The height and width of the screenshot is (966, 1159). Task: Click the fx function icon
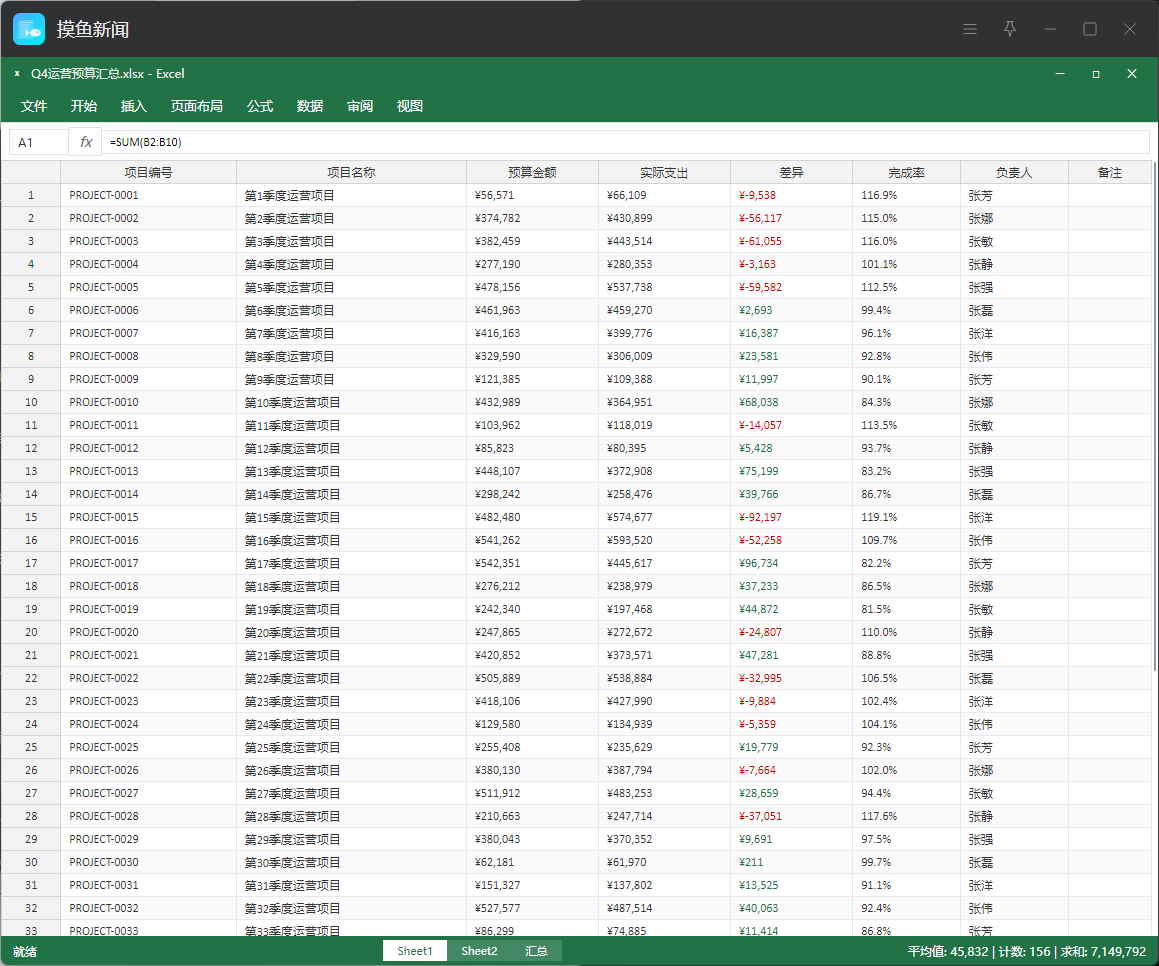pyautogui.click(x=86, y=142)
